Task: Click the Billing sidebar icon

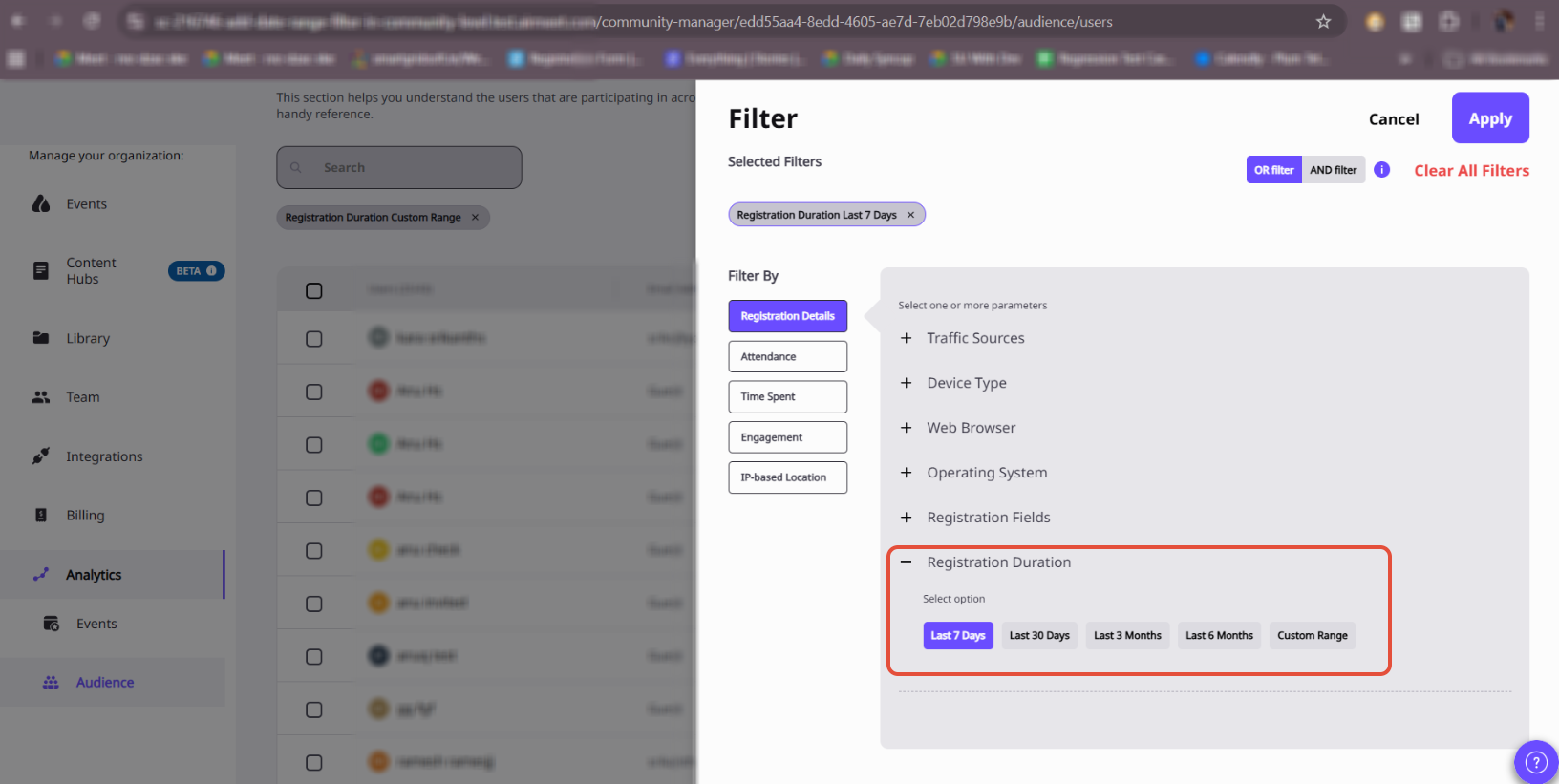Action: click(41, 516)
